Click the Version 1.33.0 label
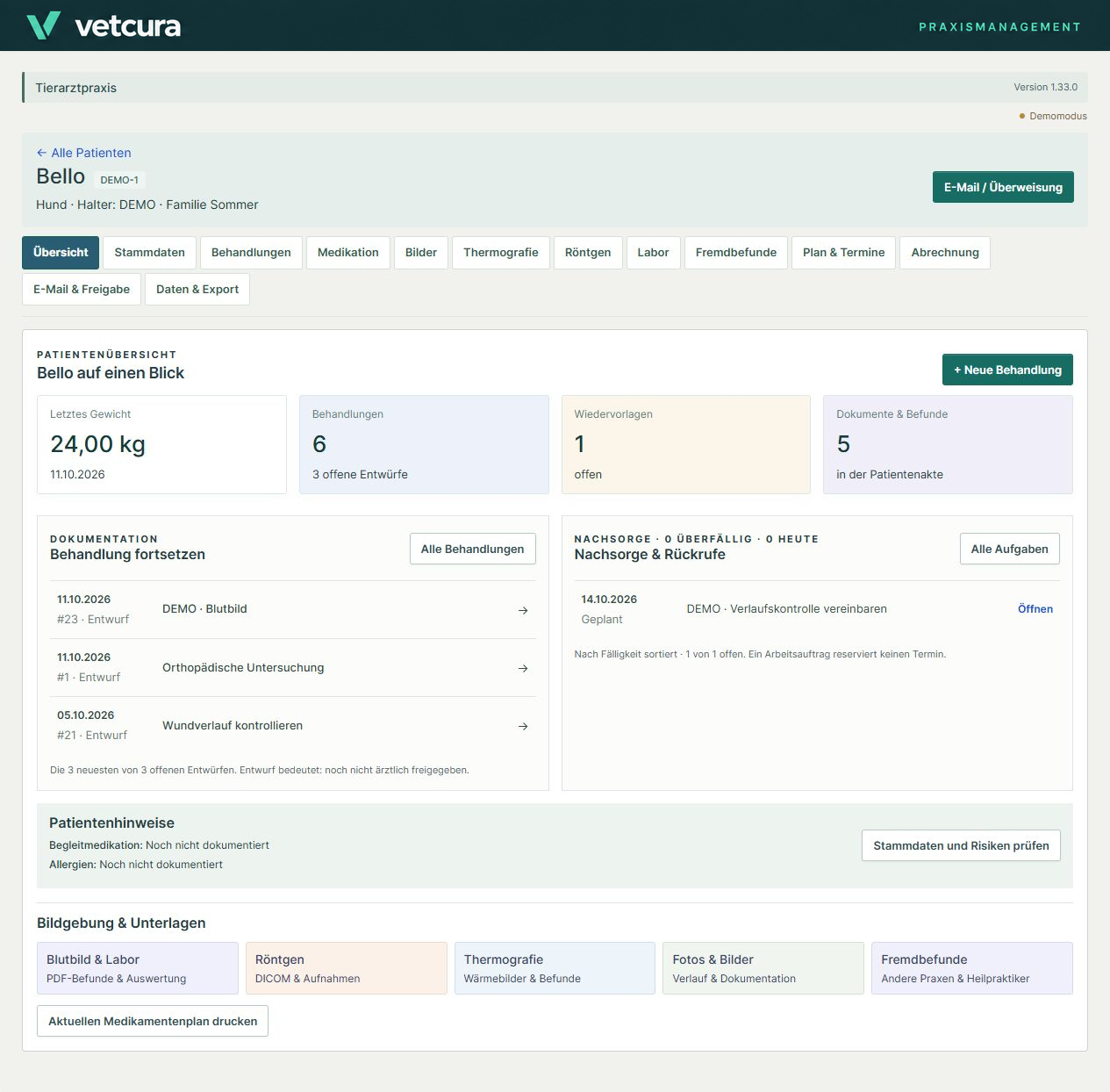The image size is (1110, 1092). pos(1045,87)
